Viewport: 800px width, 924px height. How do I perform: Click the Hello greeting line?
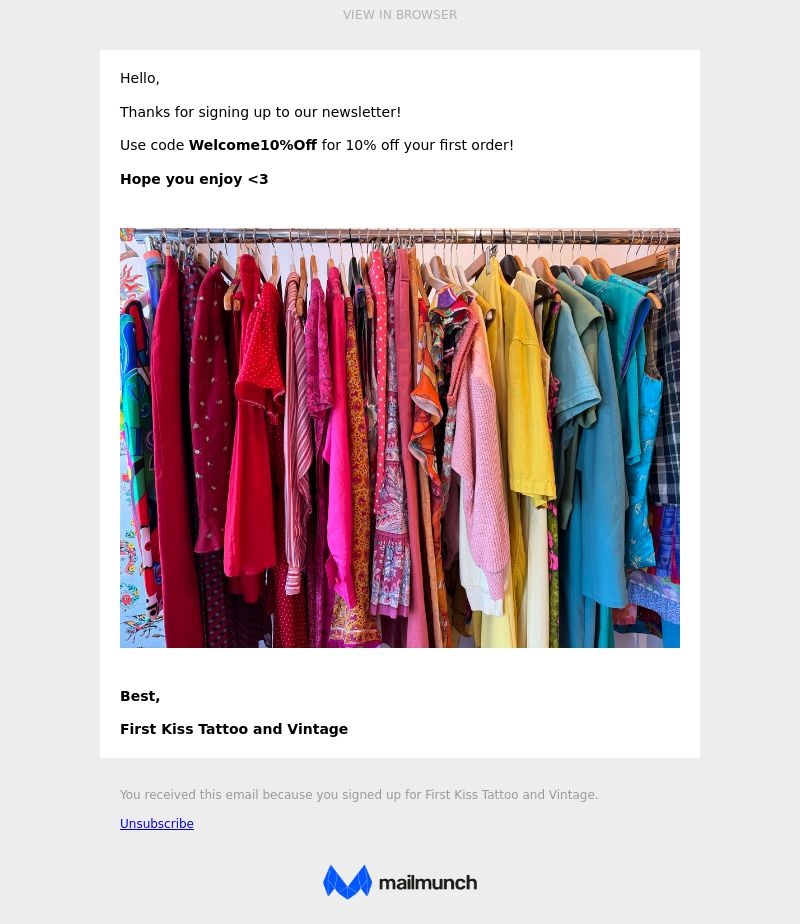[x=140, y=78]
